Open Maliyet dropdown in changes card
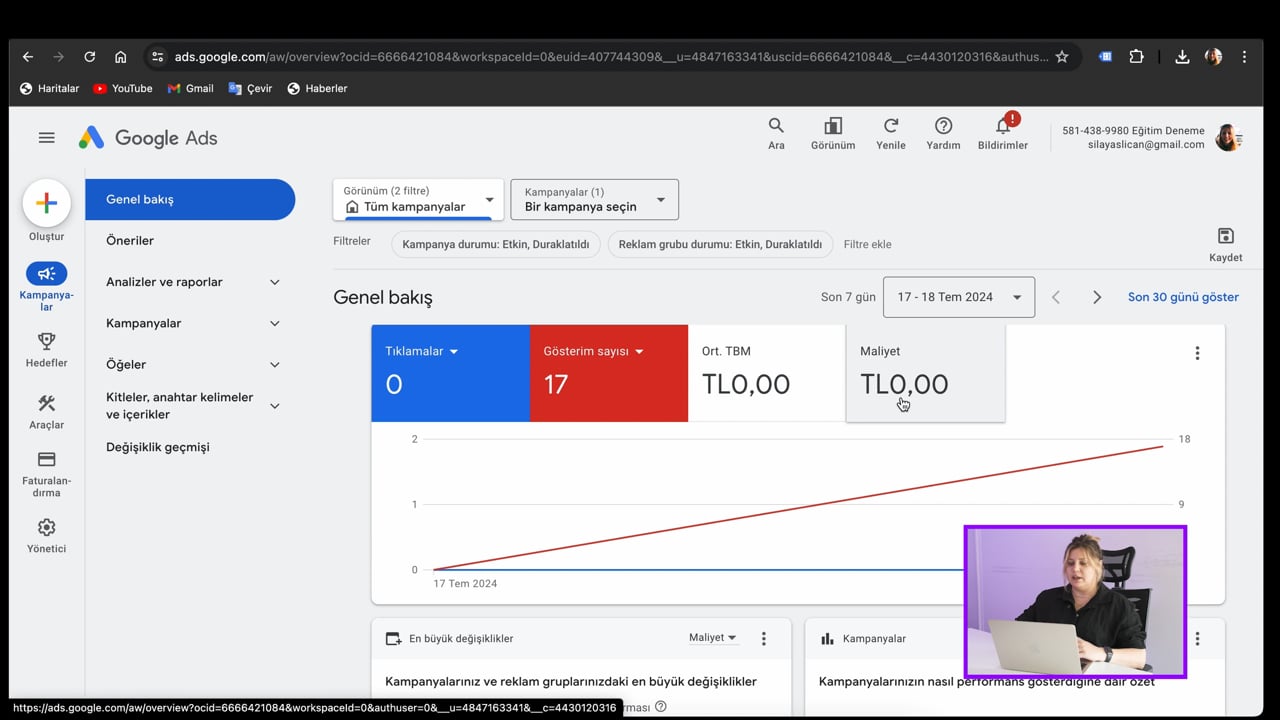 click(x=712, y=638)
